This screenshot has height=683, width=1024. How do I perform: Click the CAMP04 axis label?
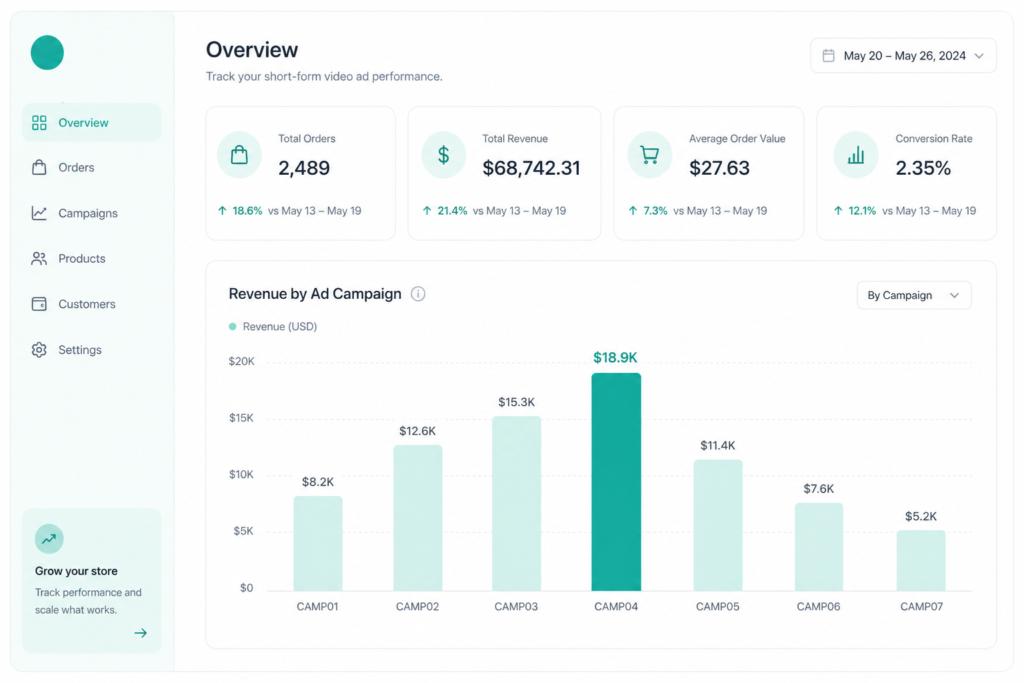pyautogui.click(x=616, y=607)
